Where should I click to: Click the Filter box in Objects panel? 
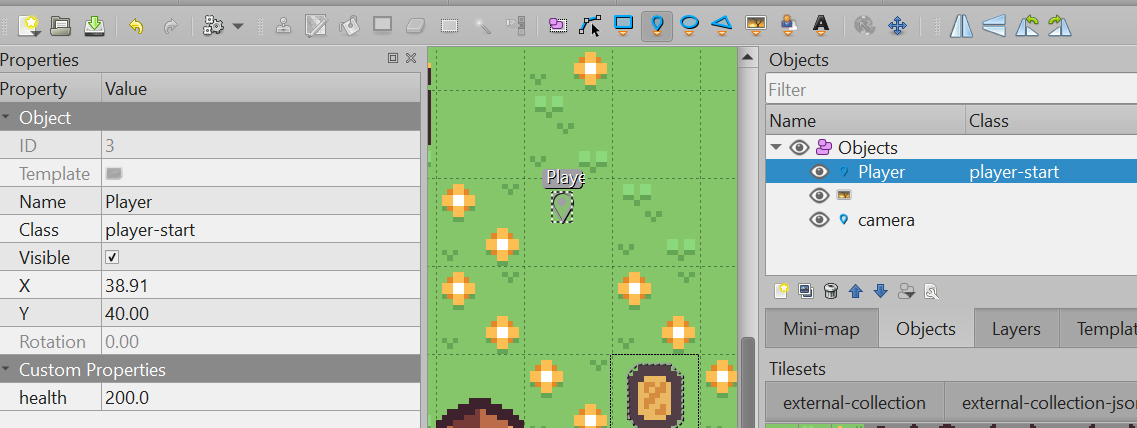[x=950, y=90]
